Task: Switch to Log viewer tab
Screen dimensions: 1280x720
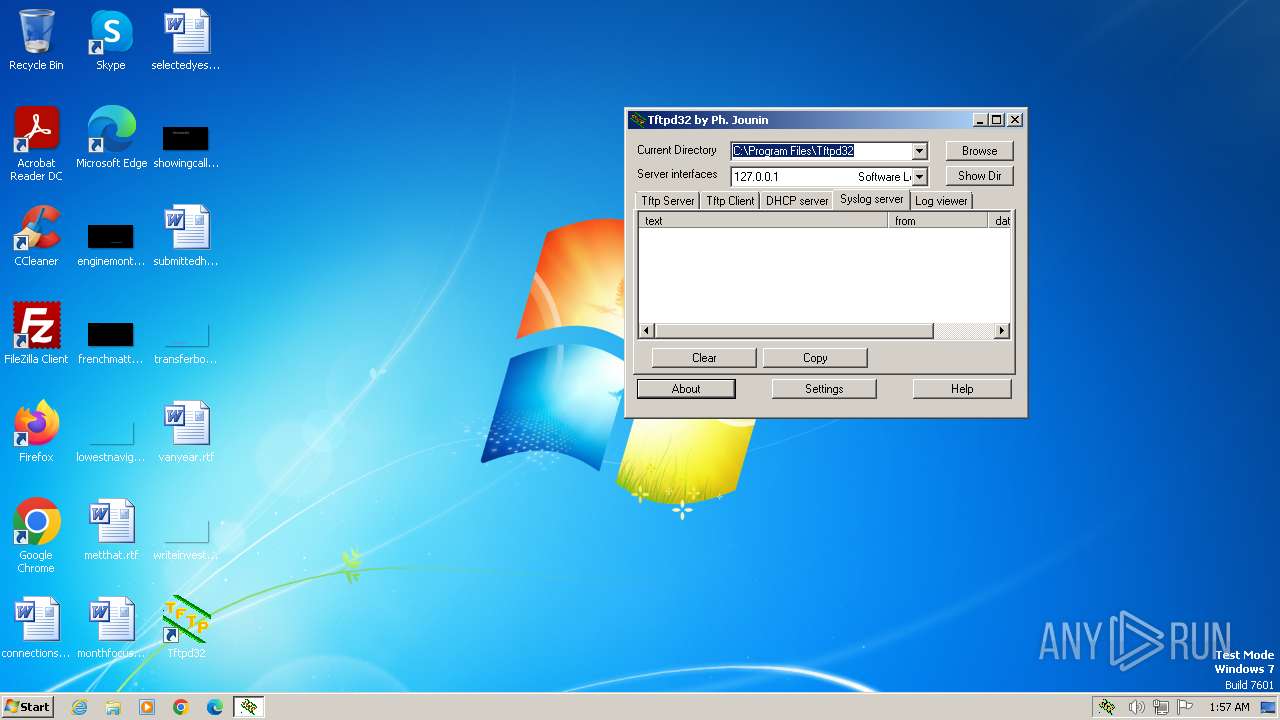Action: tap(941, 201)
